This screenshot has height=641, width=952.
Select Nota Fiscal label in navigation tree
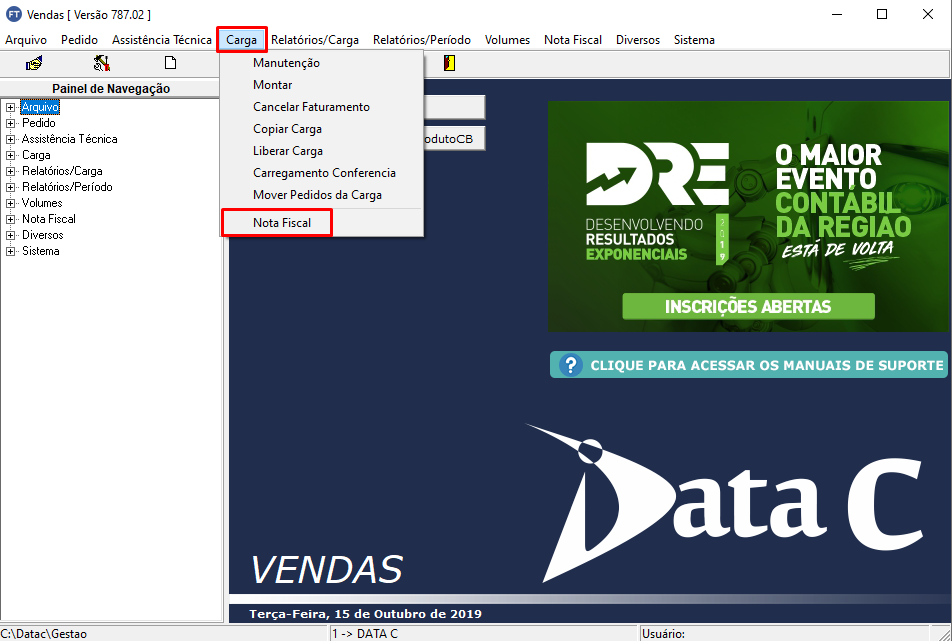[x=49, y=219]
